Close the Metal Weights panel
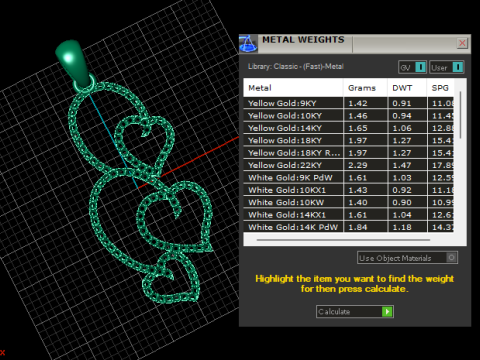The width and height of the screenshot is (480, 360). [462, 43]
